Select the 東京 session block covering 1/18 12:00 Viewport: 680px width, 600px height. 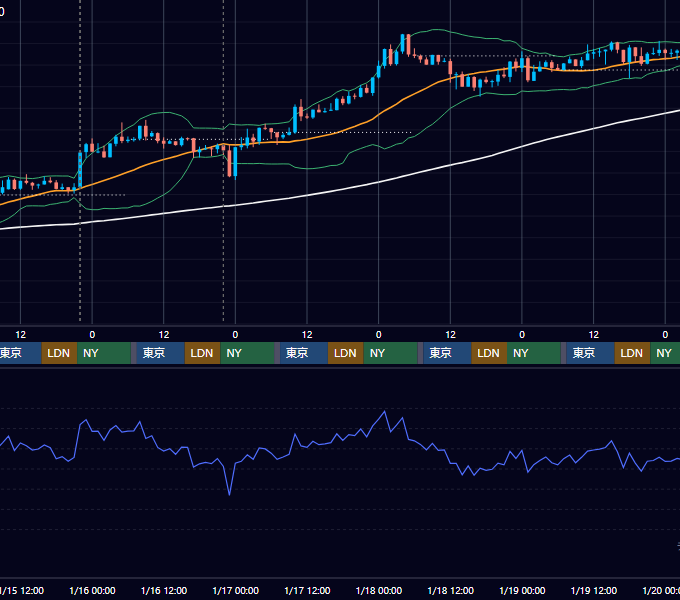[447, 353]
